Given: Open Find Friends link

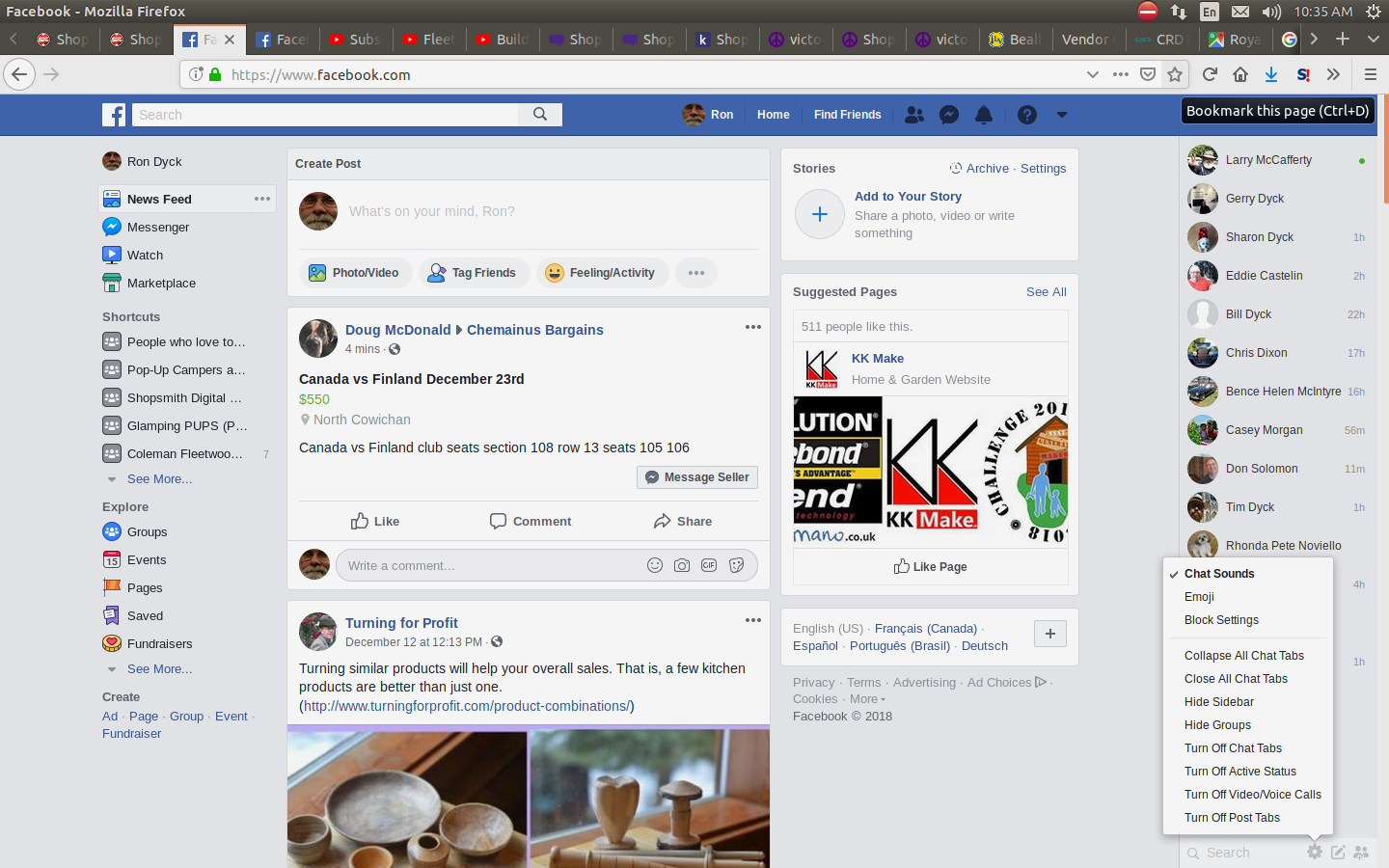Looking at the screenshot, I should [x=847, y=115].
